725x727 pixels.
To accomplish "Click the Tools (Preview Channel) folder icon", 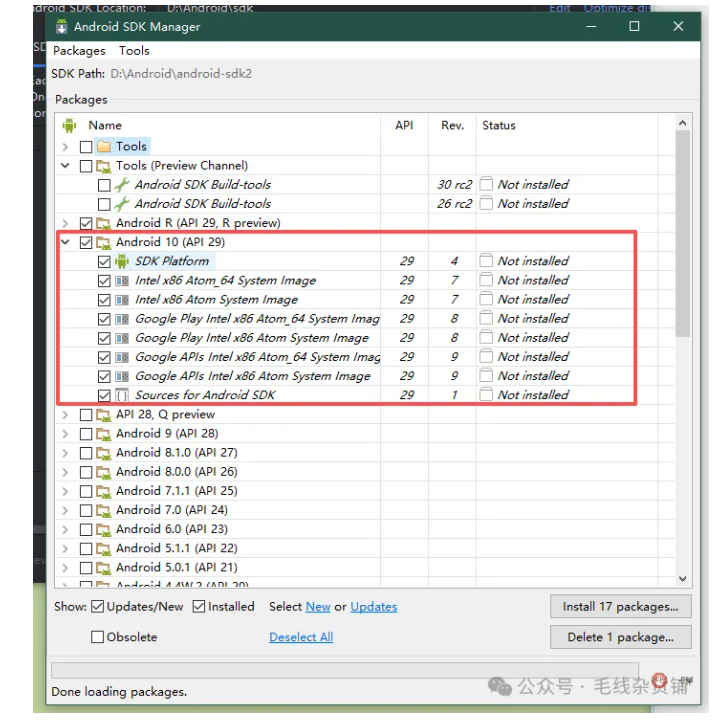I will coord(103,166).
